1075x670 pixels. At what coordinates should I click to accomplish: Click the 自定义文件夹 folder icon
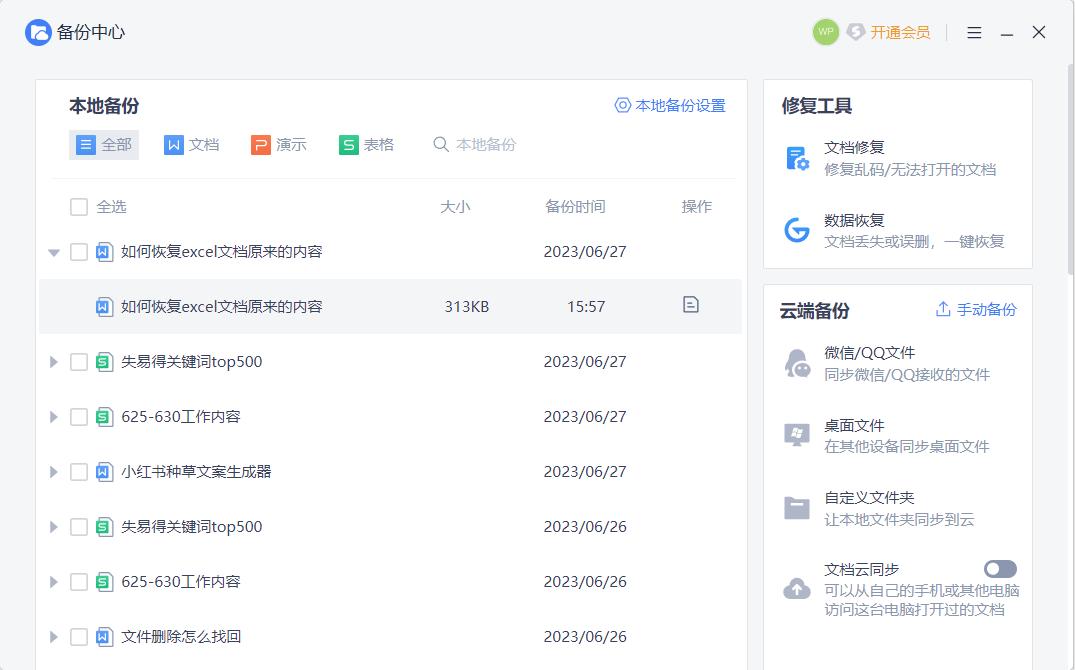pyautogui.click(x=796, y=506)
